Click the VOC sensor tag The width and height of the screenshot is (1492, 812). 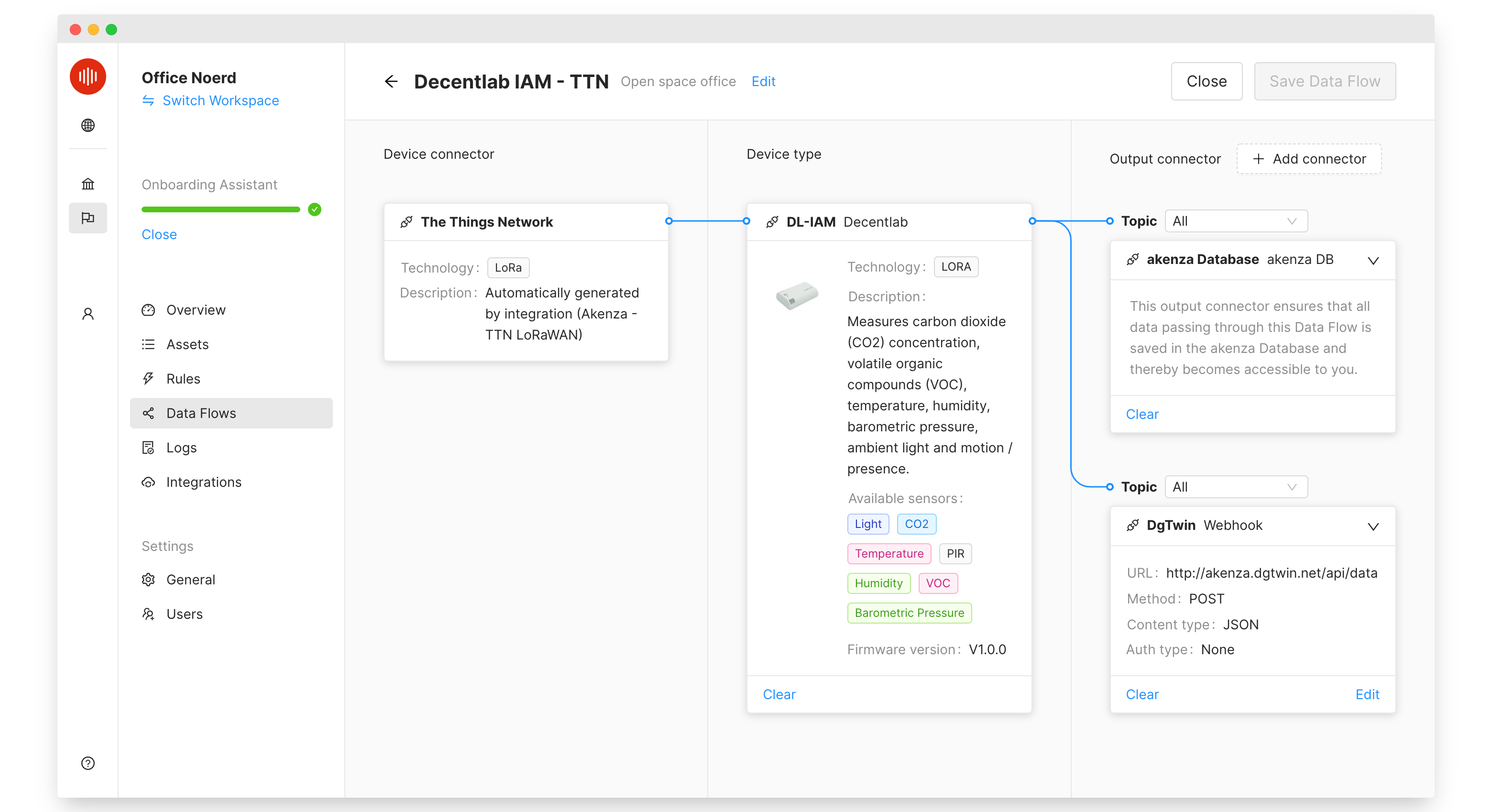click(x=938, y=582)
